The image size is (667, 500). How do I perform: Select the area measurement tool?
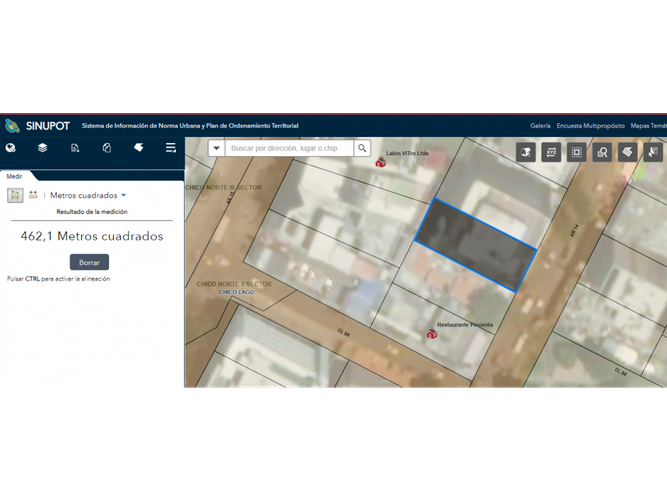15,195
